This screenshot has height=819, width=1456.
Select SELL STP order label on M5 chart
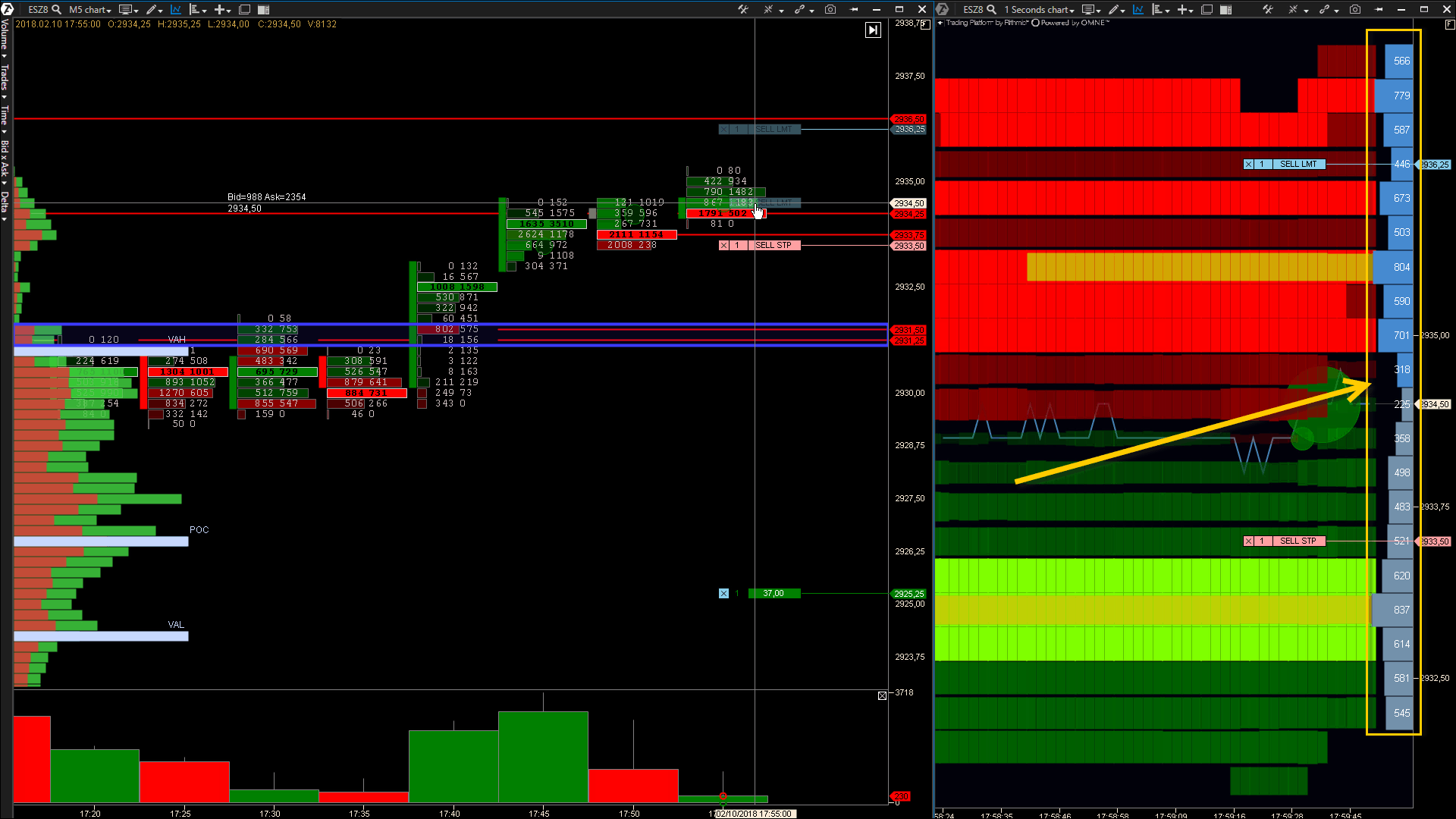click(x=773, y=245)
